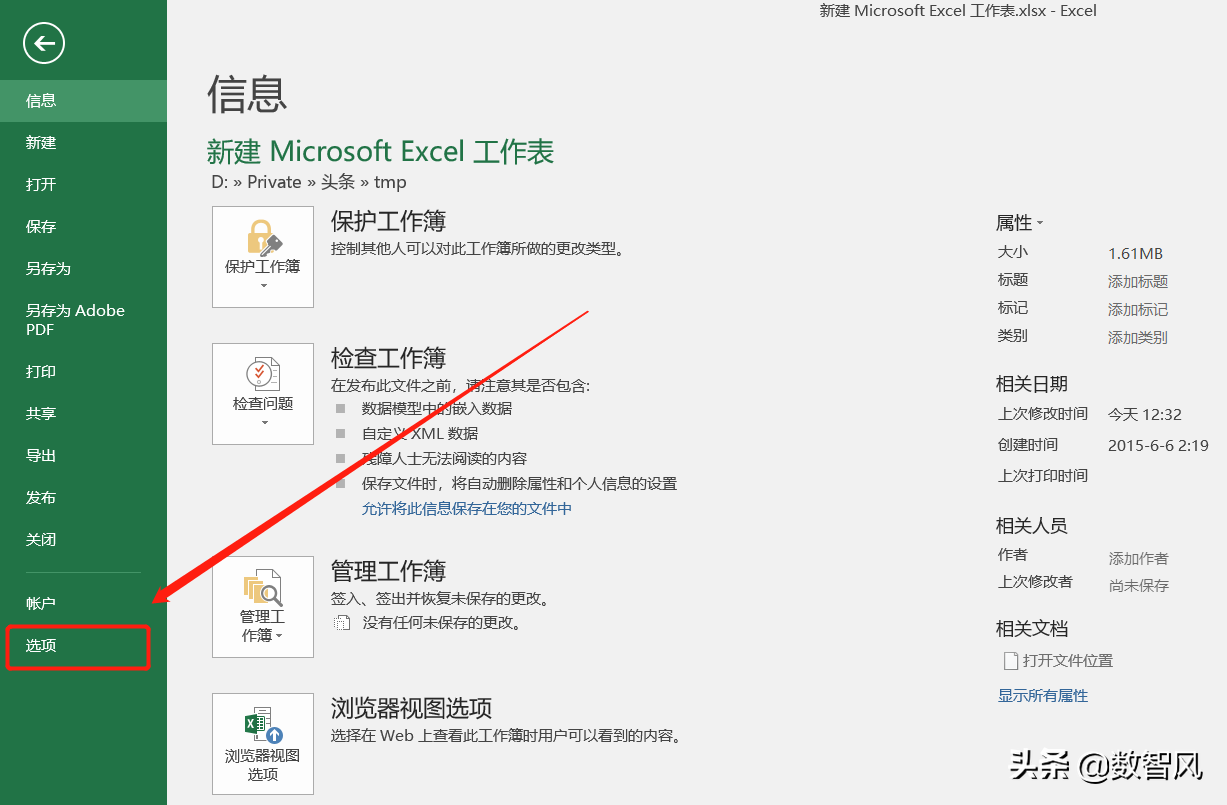Select the 打开 (Open) menu item
Viewport: 1227px width, 805px height.
83,185
